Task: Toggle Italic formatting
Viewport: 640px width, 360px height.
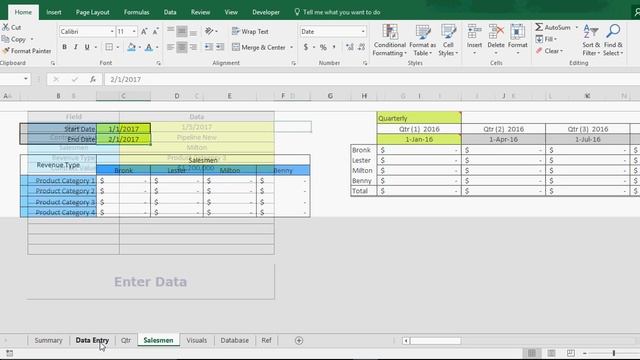Action: pyautogui.click(x=76, y=47)
